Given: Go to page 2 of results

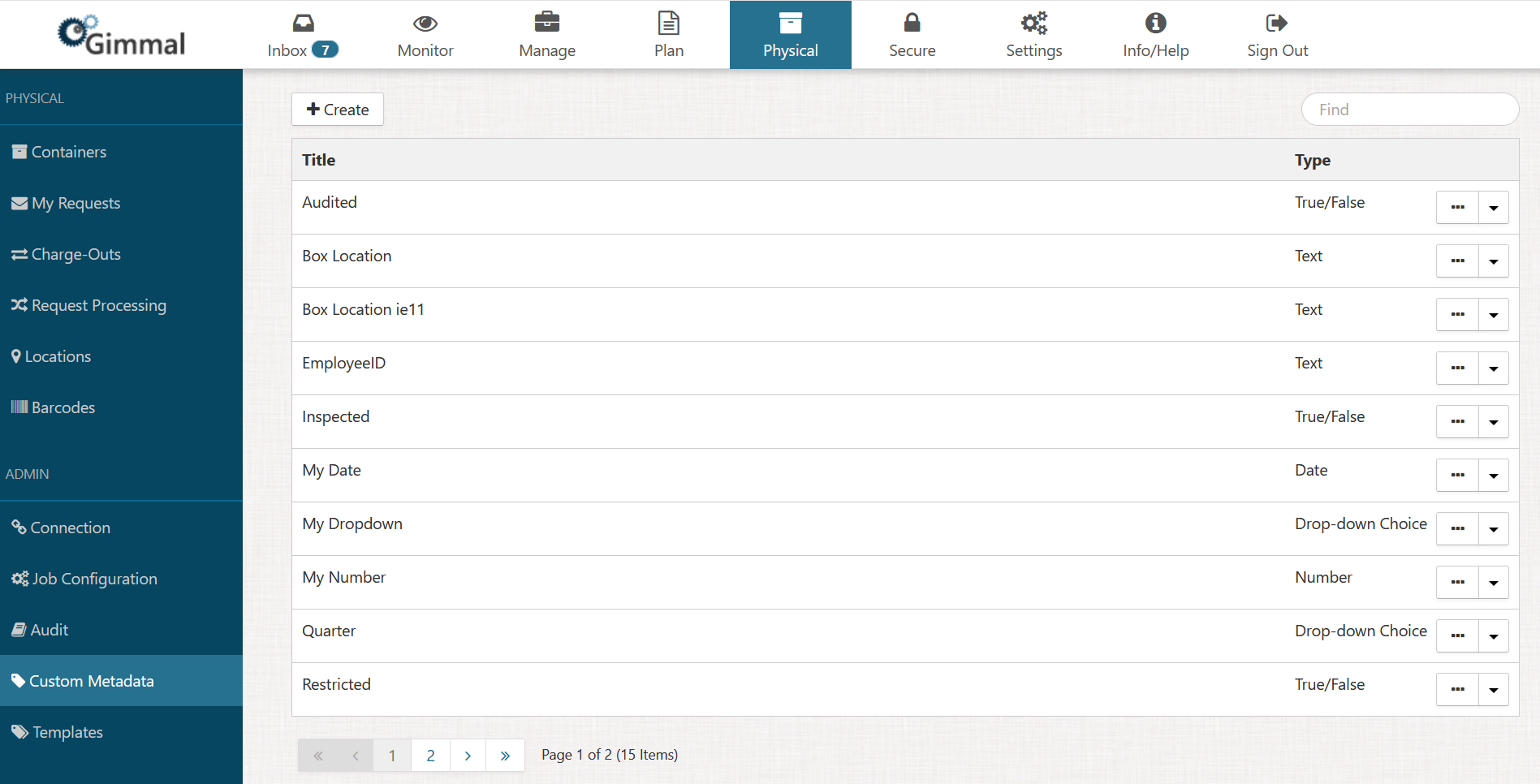Looking at the screenshot, I should tap(430, 756).
